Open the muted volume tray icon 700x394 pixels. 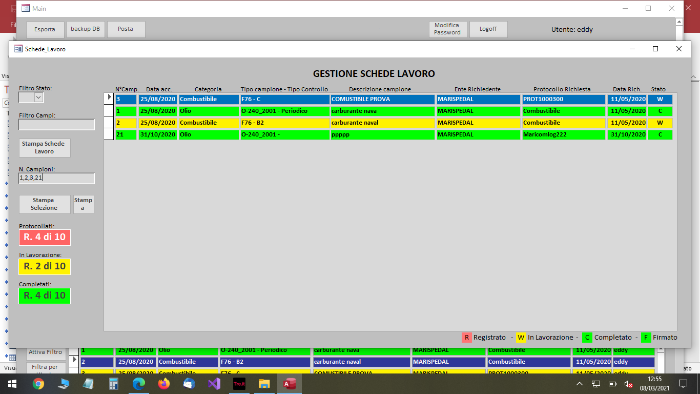click(x=629, y=384)
